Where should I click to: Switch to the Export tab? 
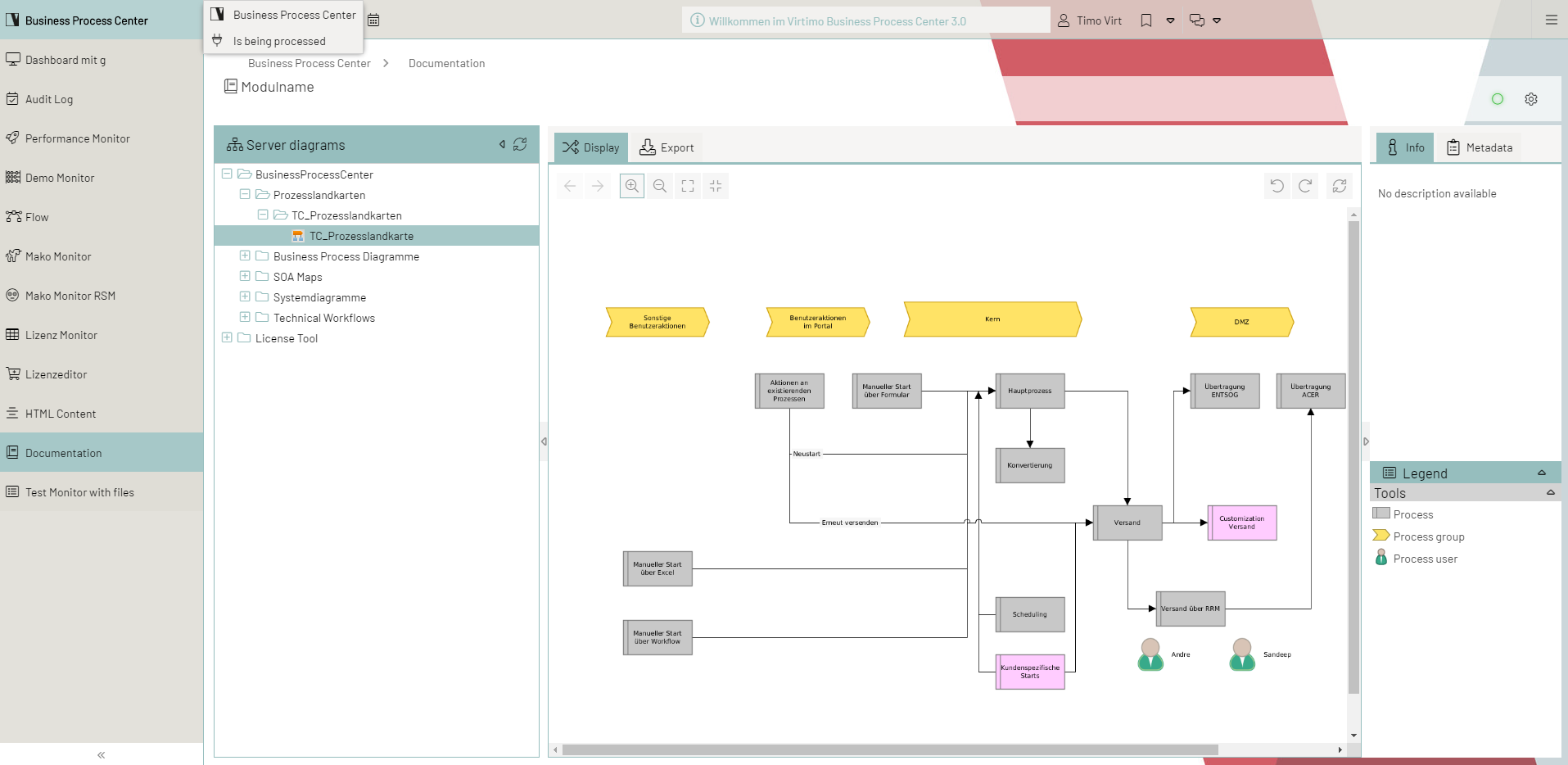point(667,147)
